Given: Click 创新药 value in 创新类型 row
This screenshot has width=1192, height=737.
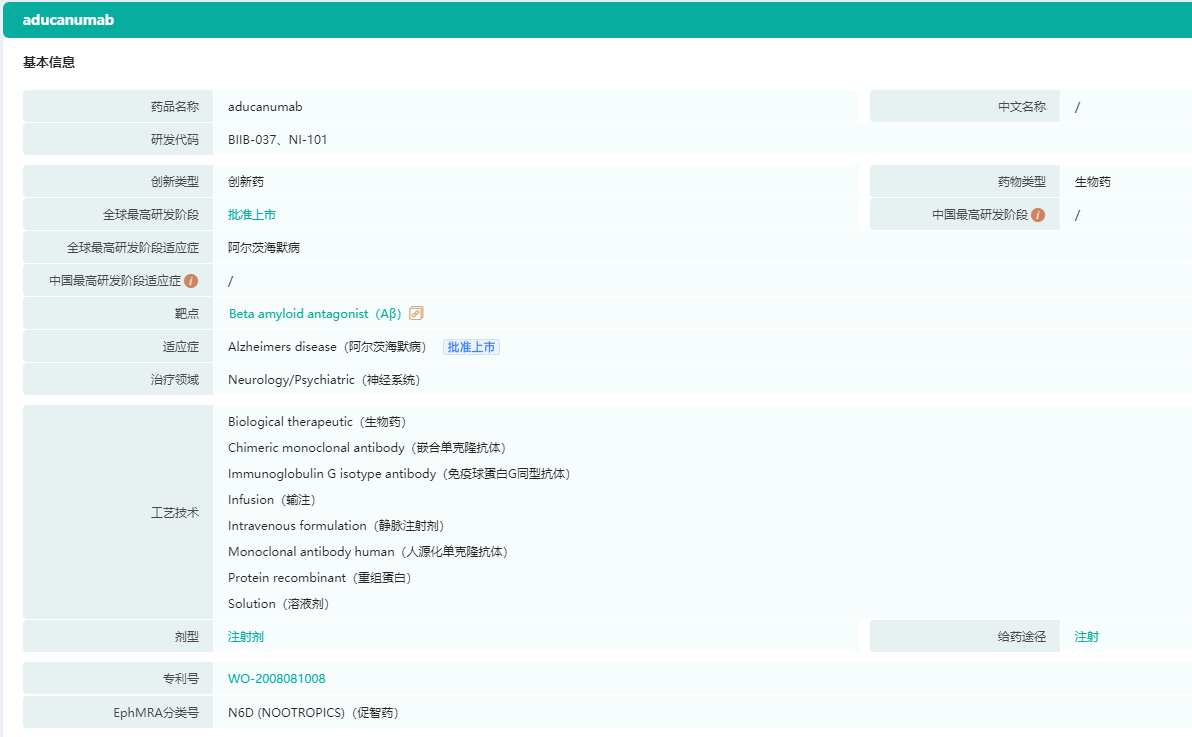Looking at the screenshot, I should click(245, 182).
